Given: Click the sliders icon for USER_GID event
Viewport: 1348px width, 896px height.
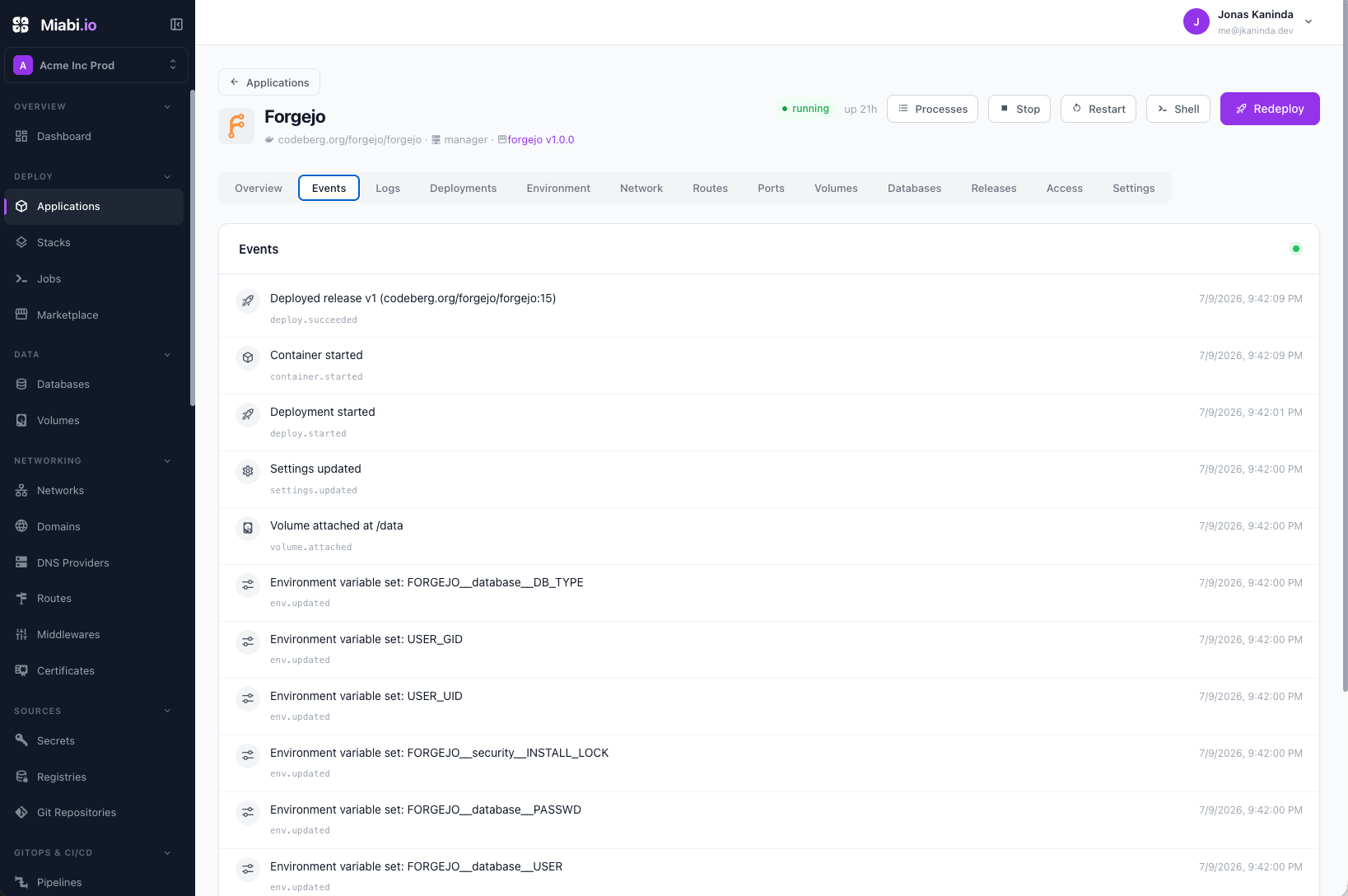Looking at the screenshot, I should tap(248, 642).
